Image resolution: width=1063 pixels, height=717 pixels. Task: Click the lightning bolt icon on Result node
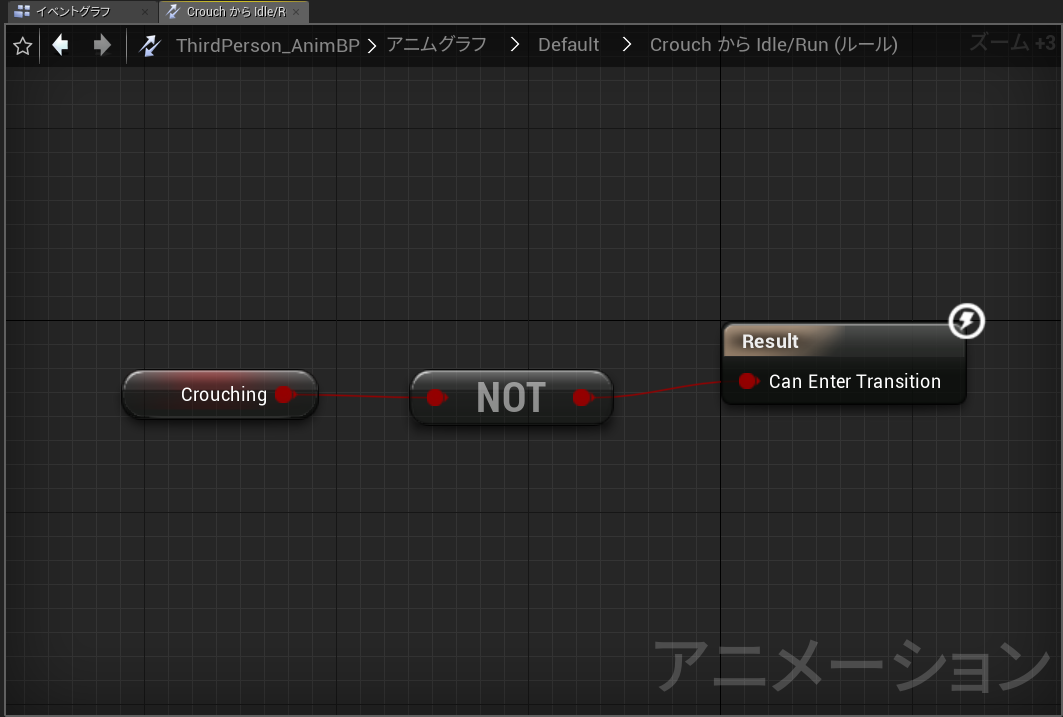click(x=966, y=321)
